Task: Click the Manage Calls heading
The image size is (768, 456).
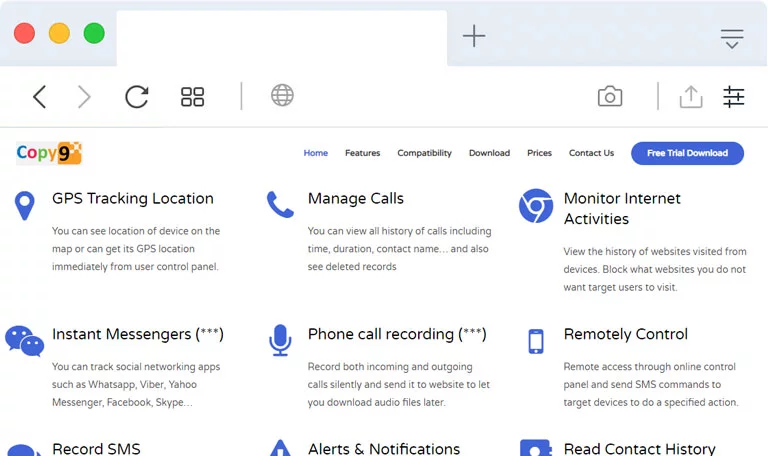Action: pyautogui.click(x=356, y=198)
